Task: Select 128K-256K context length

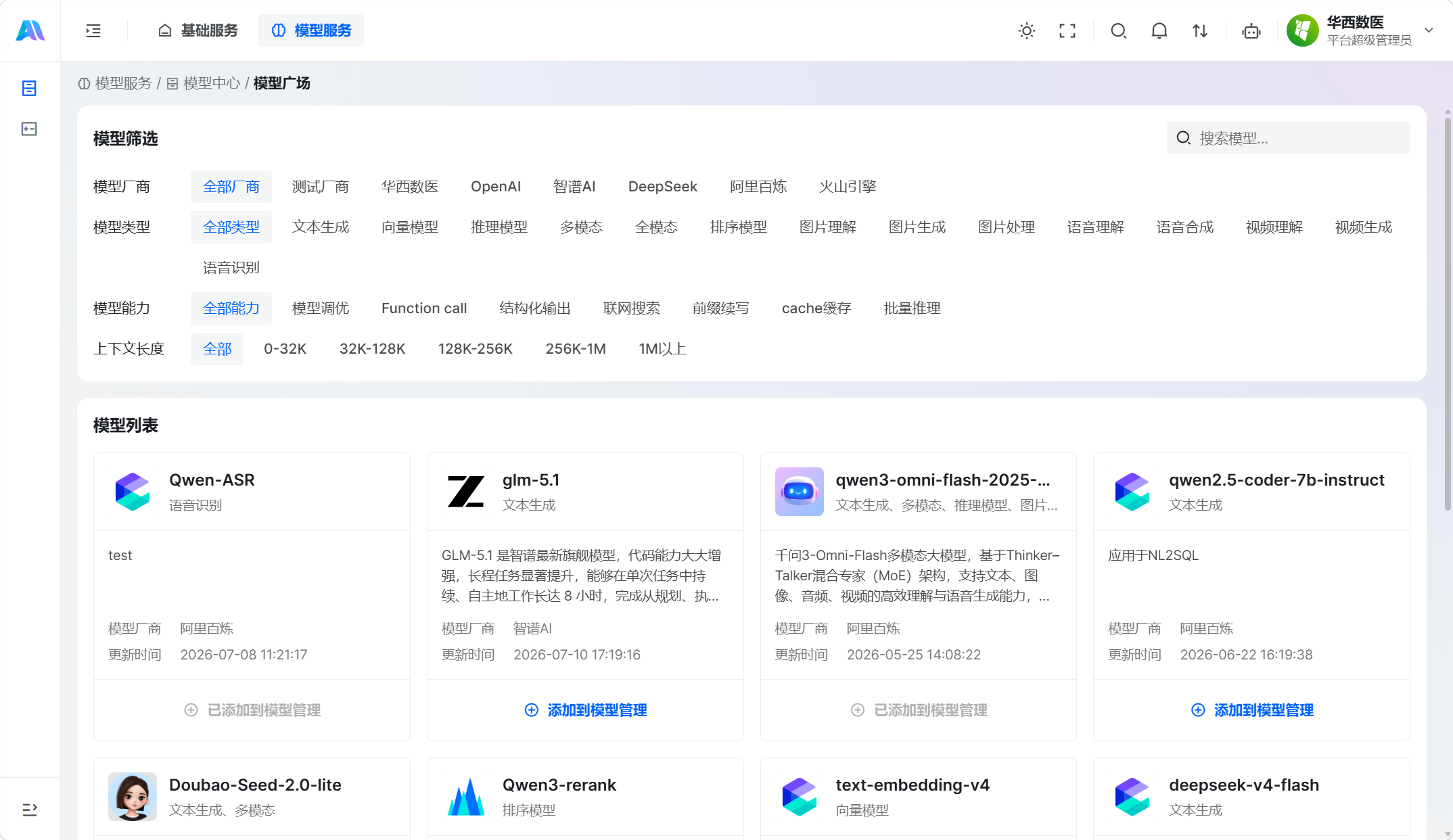Action: [476, 349]
